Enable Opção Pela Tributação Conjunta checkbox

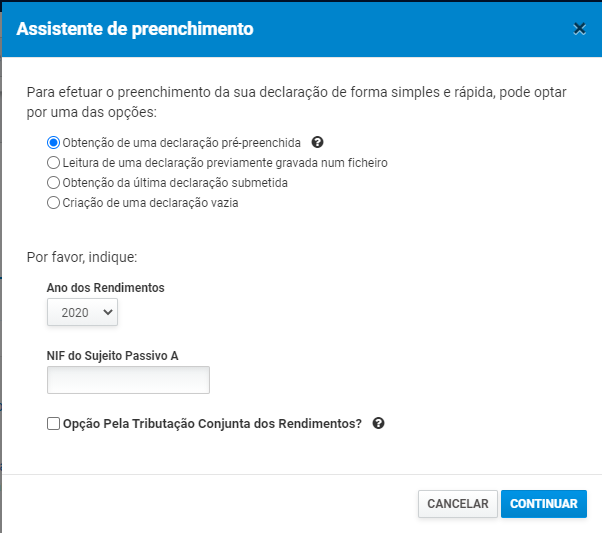click(x=53, y=424)
